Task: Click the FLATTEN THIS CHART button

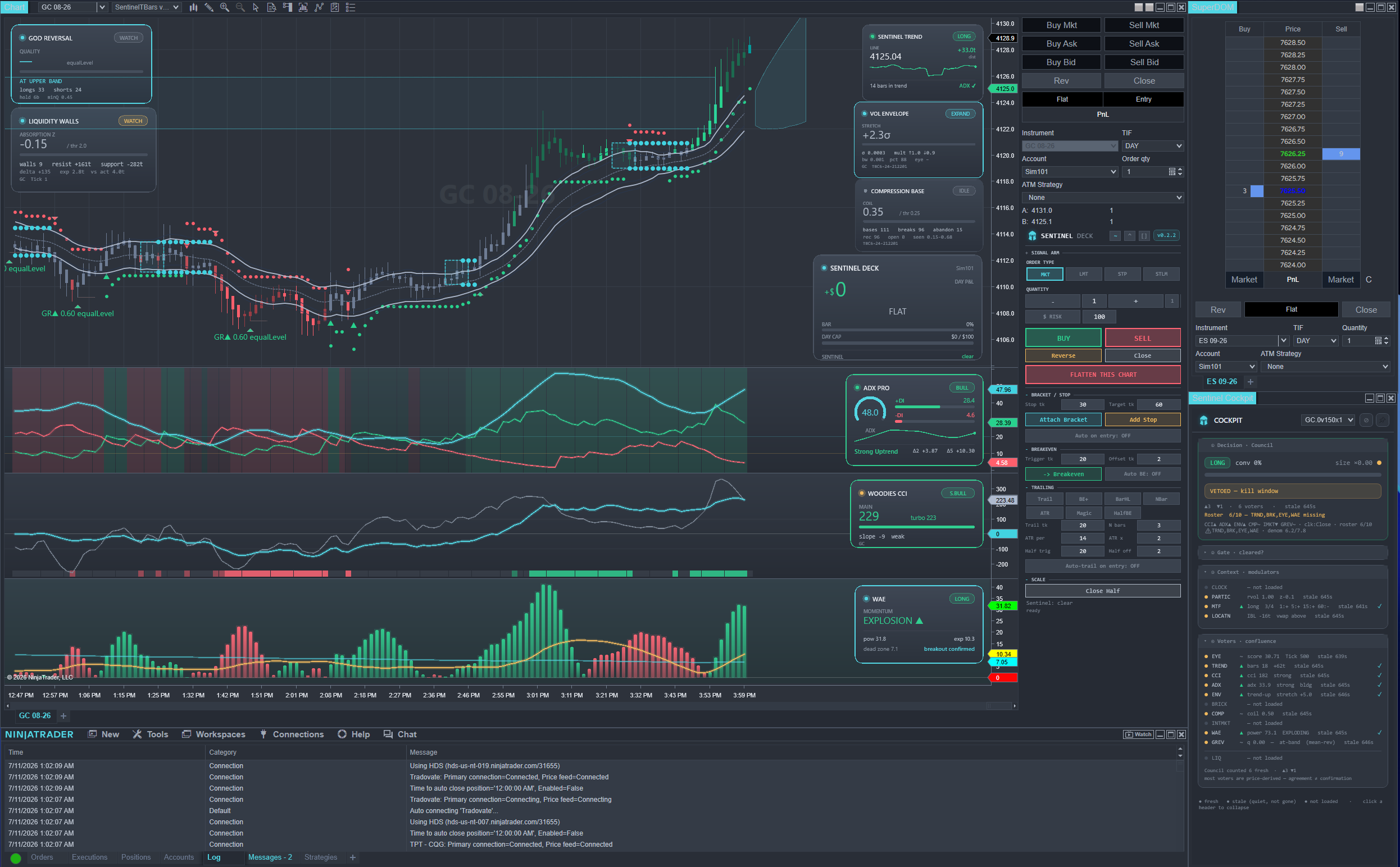Action: point(1102,375)
